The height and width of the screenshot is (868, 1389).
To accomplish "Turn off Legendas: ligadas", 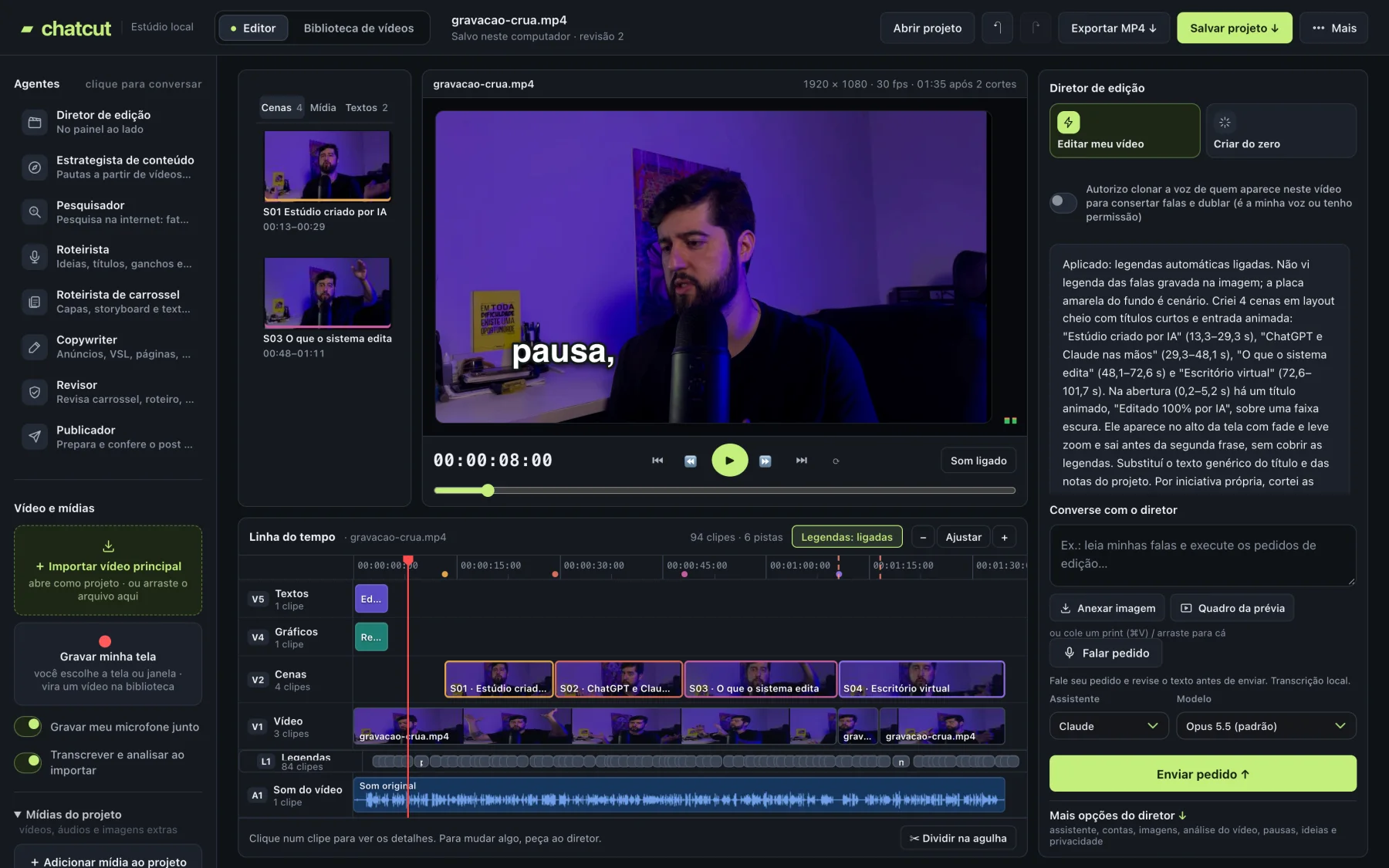I will (x=847, y=537).
